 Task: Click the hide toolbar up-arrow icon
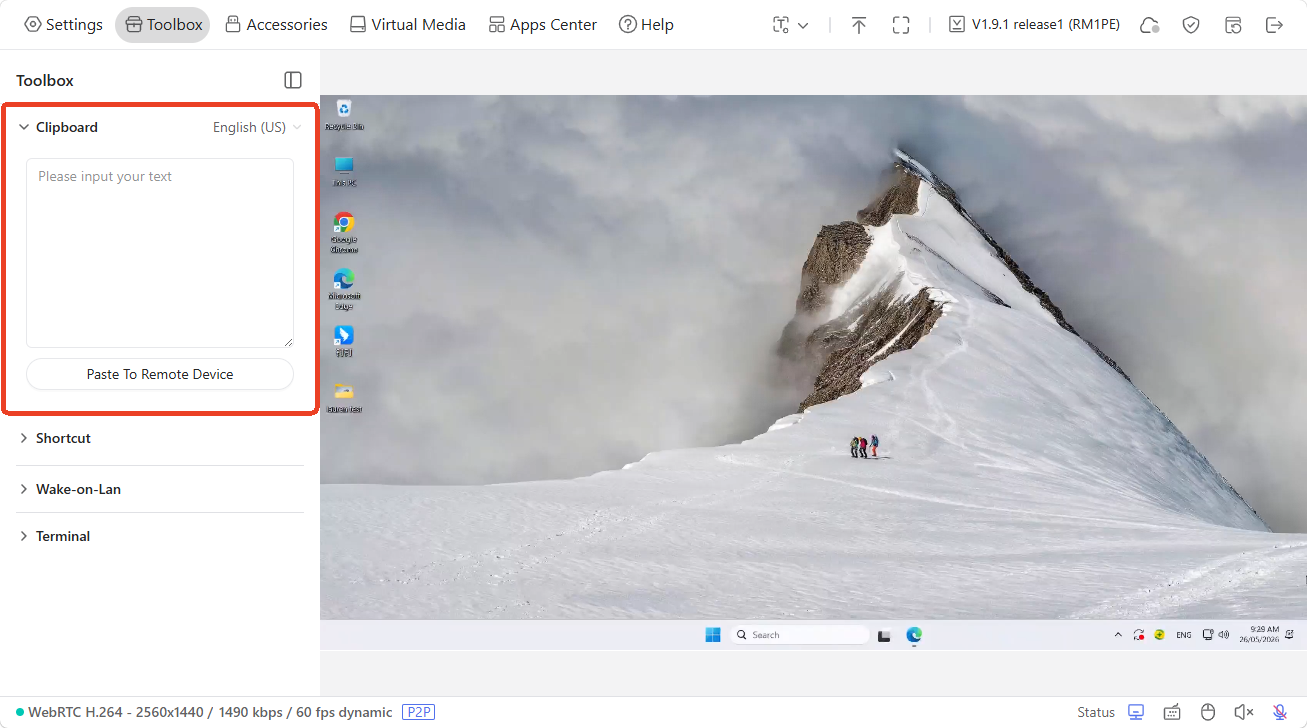859,25
